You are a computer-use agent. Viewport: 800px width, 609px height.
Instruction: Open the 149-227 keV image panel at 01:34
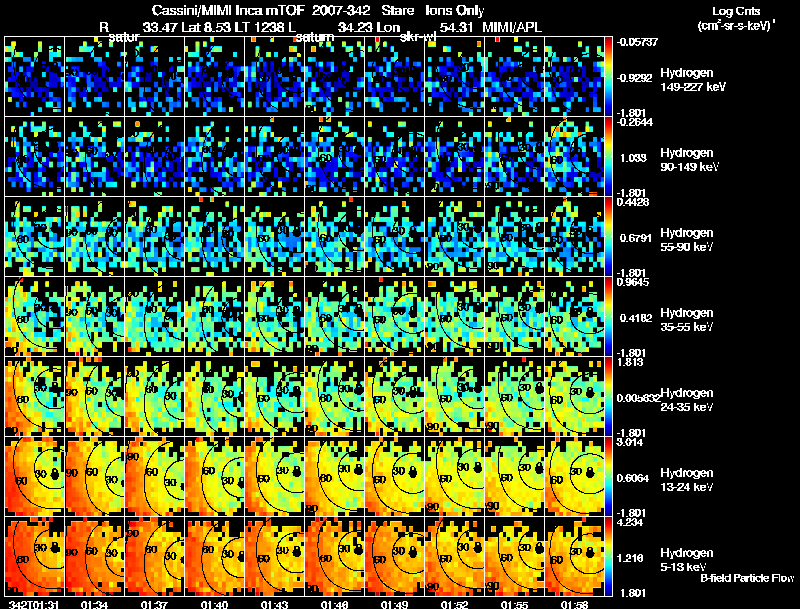pyautogui.click(x=94, y=77)
